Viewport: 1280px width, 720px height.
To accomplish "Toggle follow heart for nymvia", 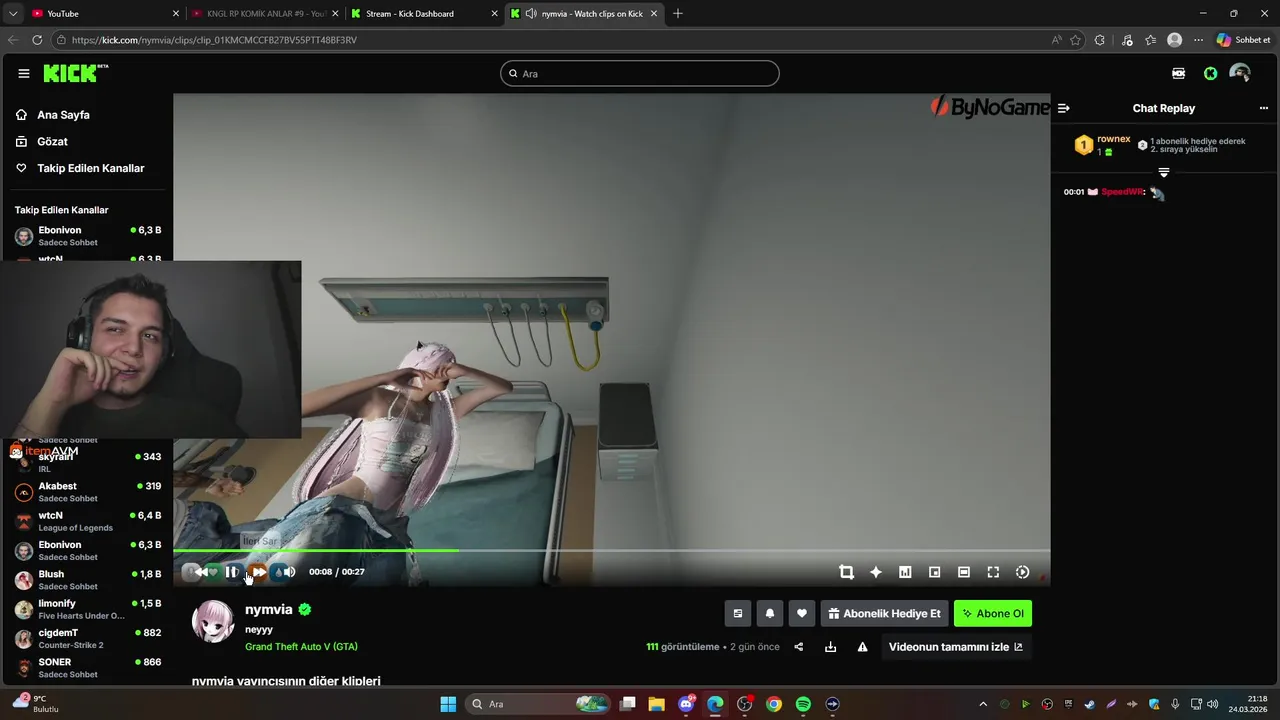I will [801, 614].
